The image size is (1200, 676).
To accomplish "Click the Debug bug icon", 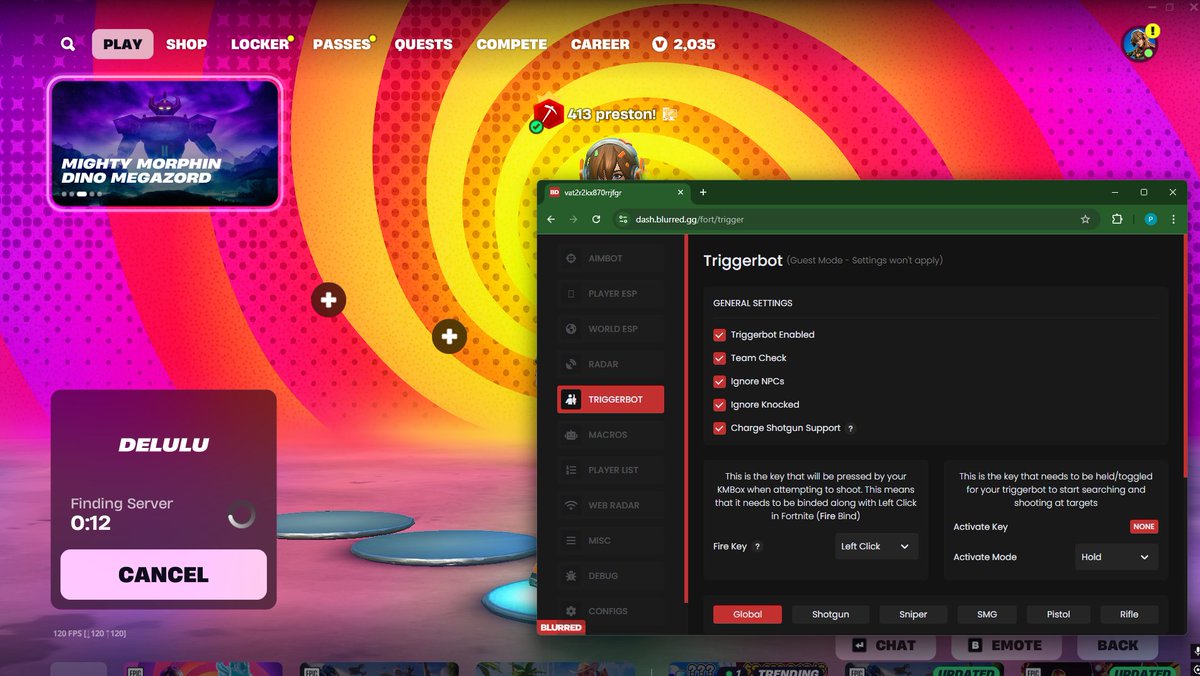I will (571, 576).
